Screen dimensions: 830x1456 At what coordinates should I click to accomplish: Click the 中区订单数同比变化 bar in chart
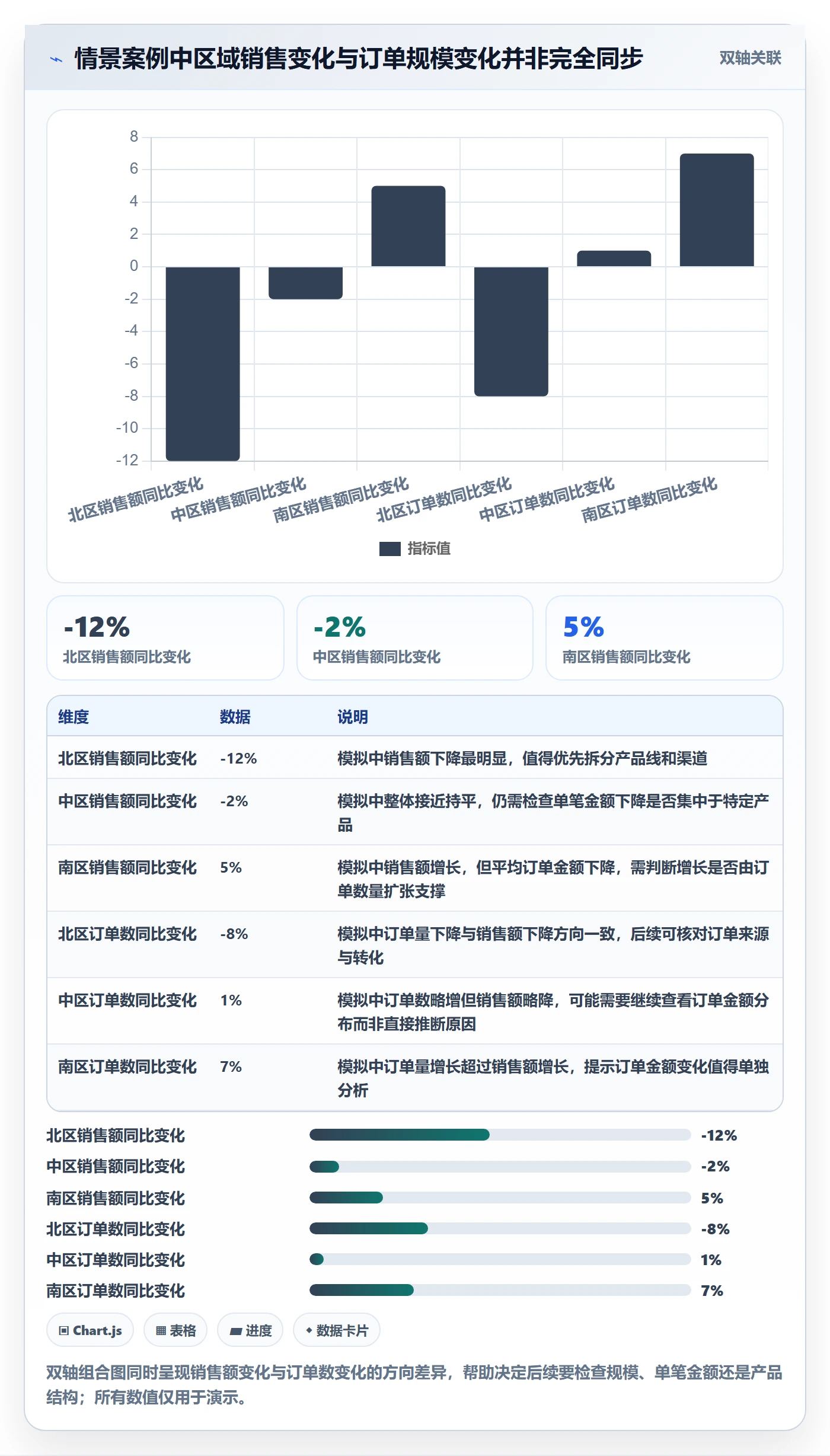pos(614,258)
